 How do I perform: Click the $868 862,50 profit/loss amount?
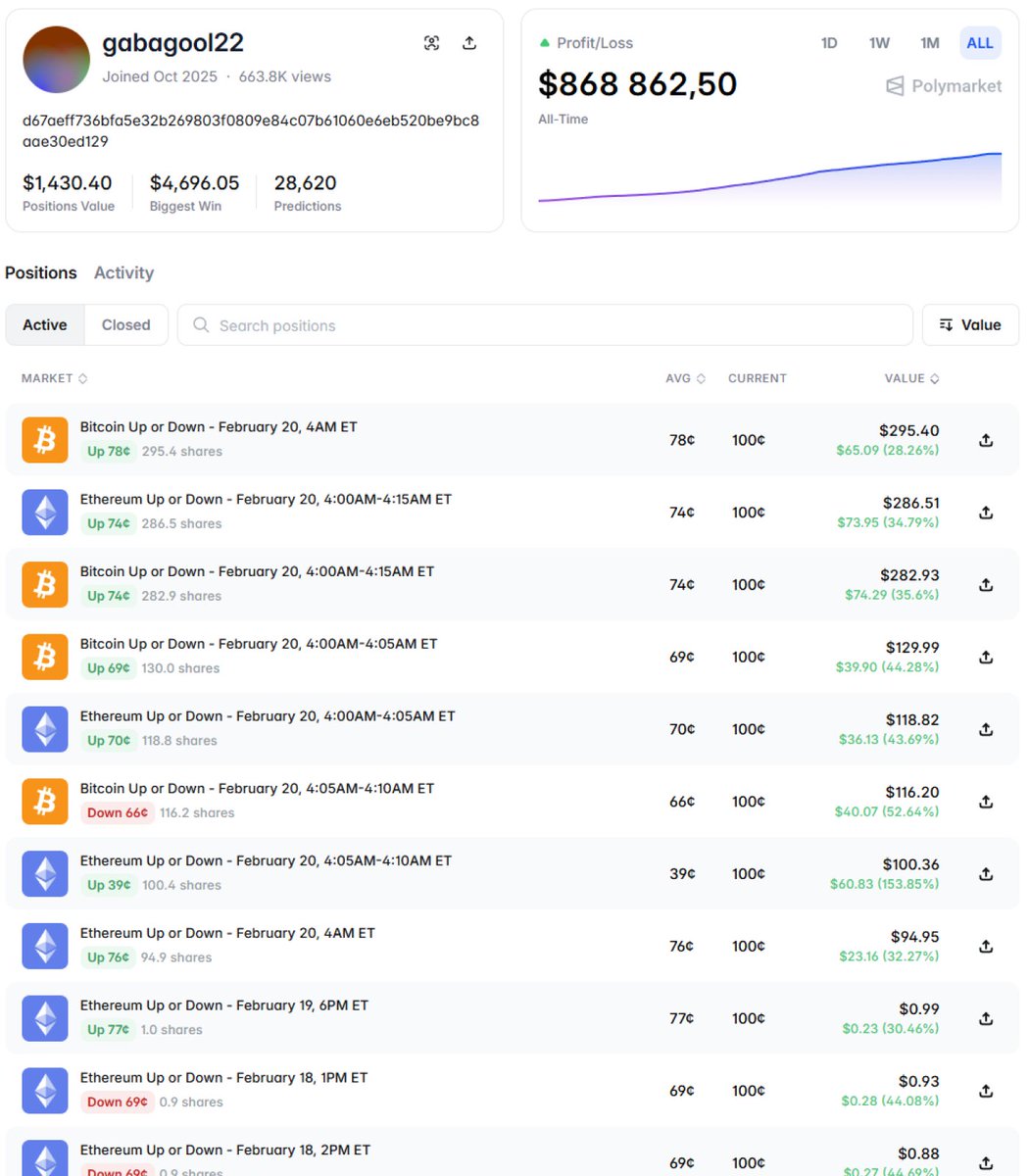click(637, 84)
